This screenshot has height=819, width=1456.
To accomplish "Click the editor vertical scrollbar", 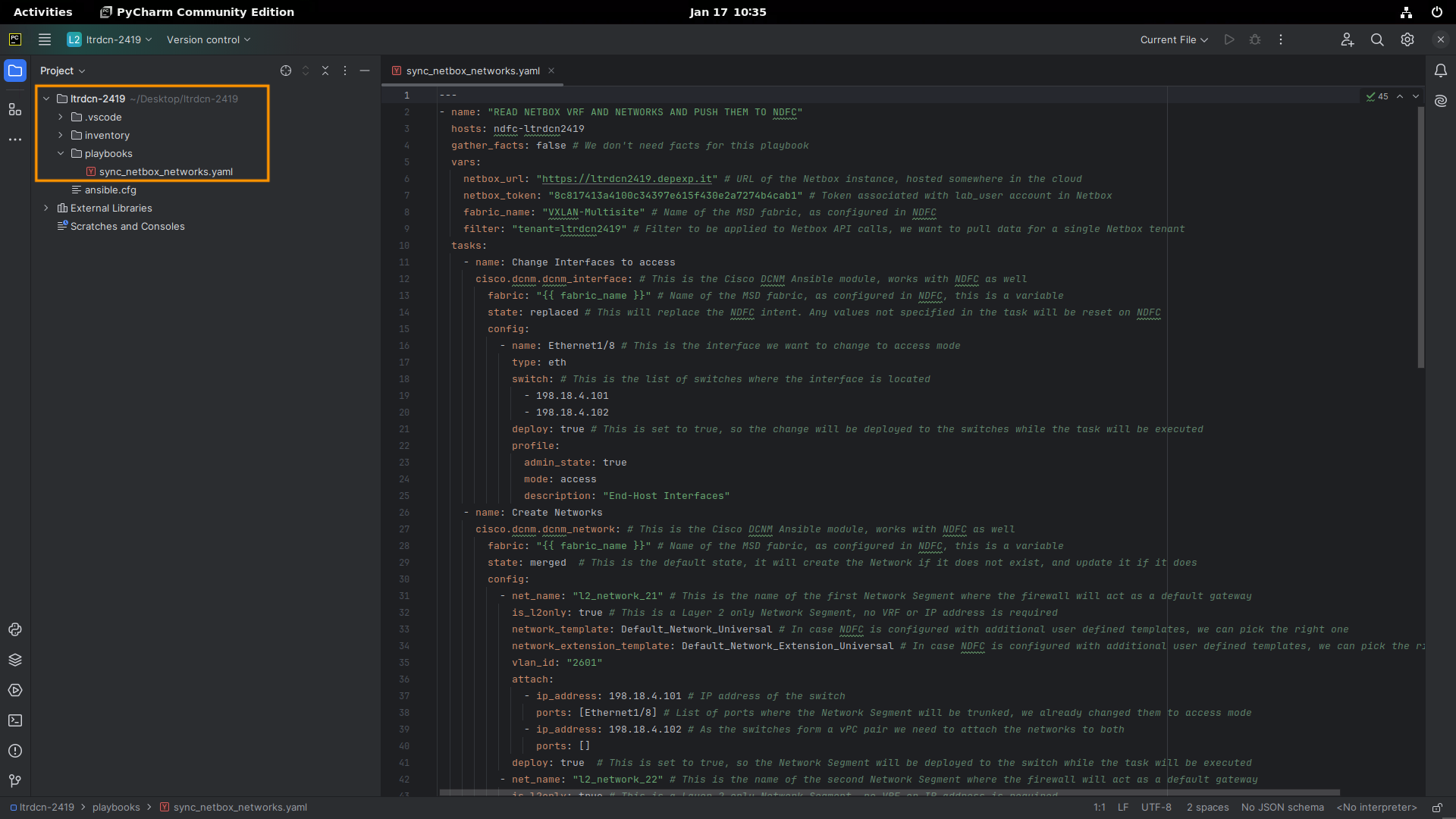I will click(x=1420, y=237).
